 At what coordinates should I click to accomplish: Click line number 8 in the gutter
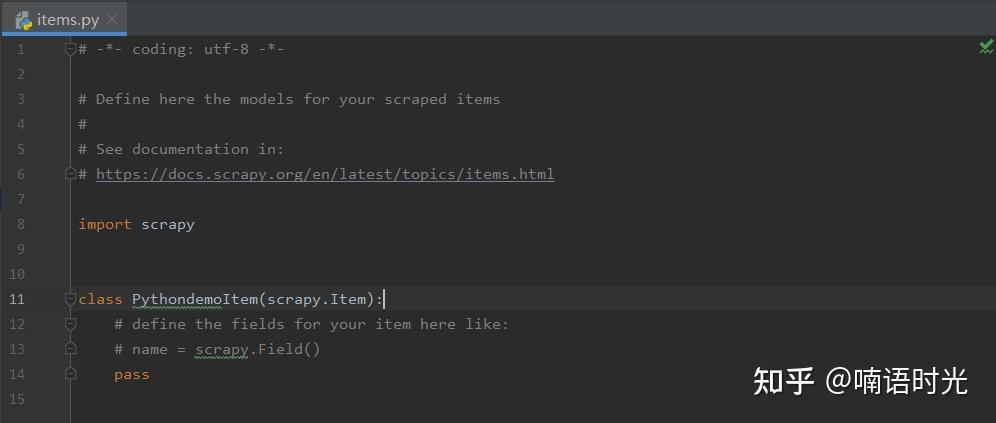pos(20,224)
